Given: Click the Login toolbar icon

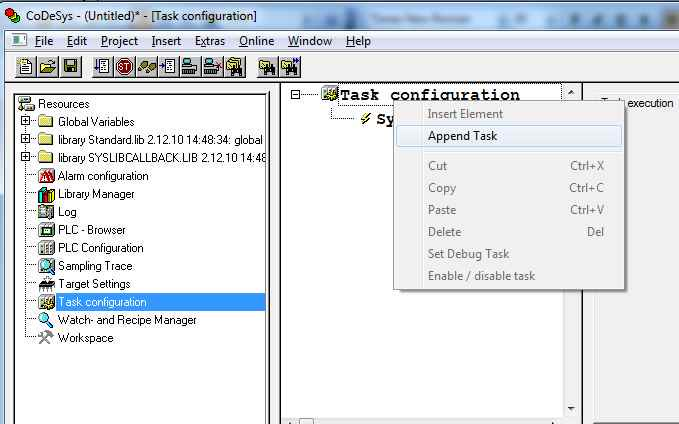Looking at the screenshot, I should pos(190,67).
